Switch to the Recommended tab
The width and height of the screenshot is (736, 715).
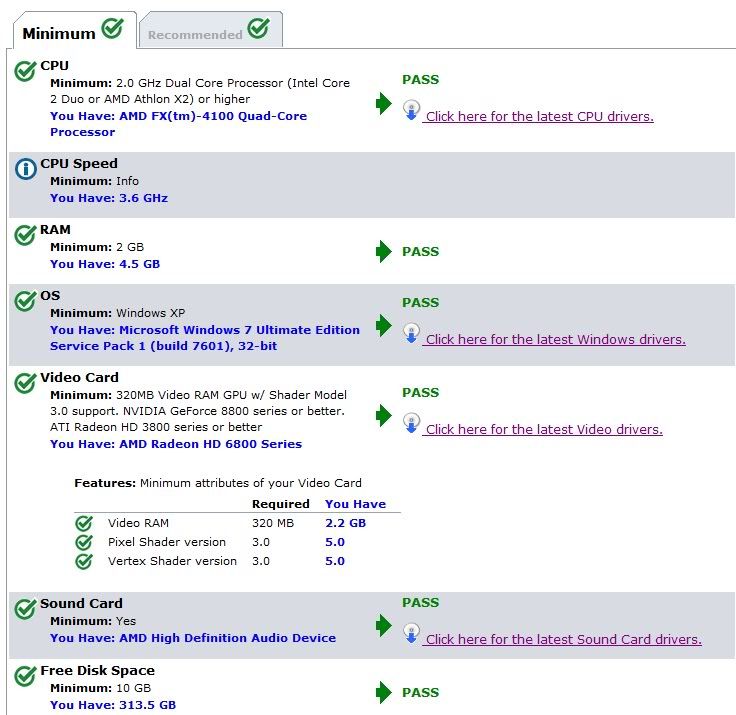(x=209, y=31)
